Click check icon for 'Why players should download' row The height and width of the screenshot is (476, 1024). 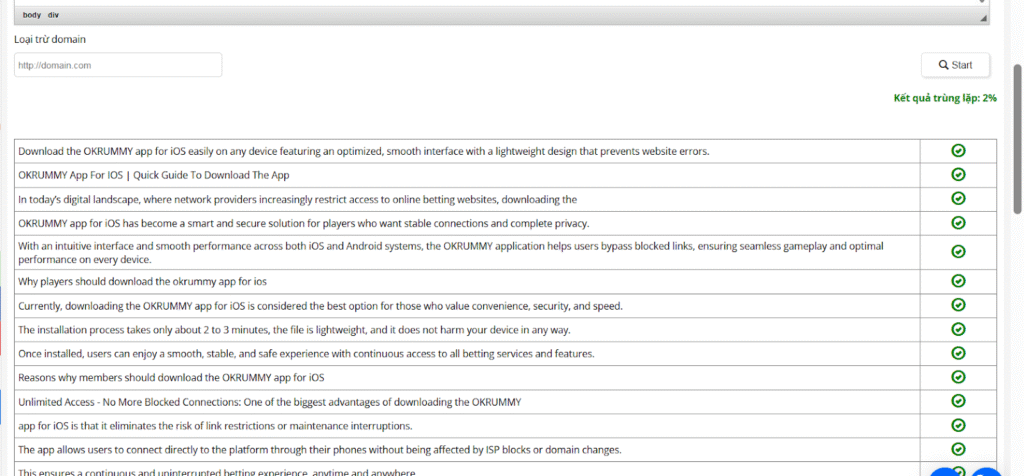(957, 281)
